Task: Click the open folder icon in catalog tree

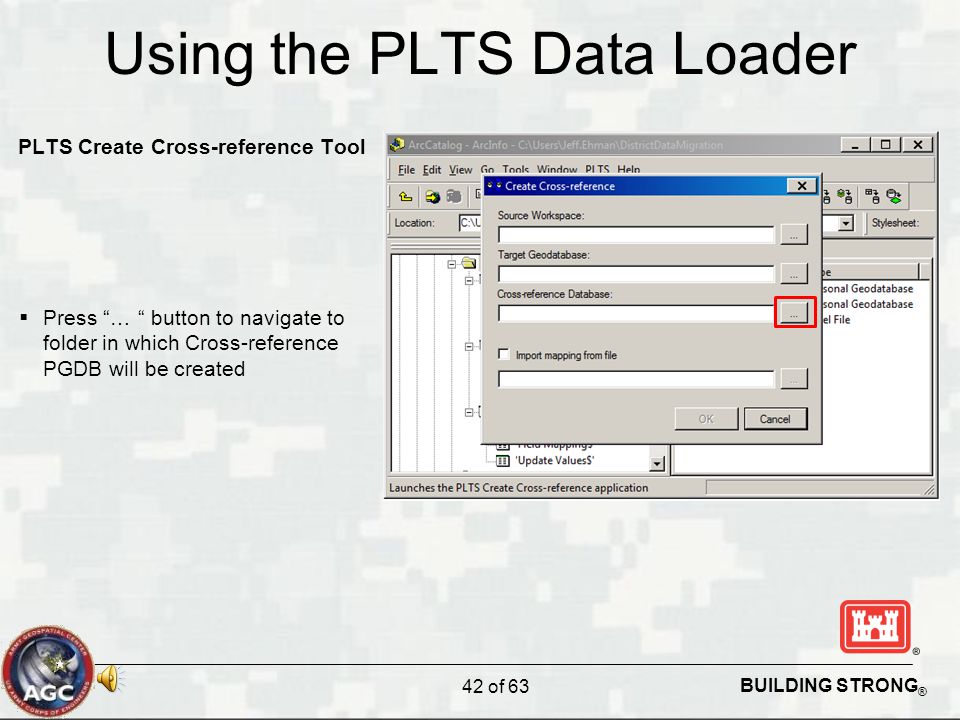Action: tap(470, 263)
